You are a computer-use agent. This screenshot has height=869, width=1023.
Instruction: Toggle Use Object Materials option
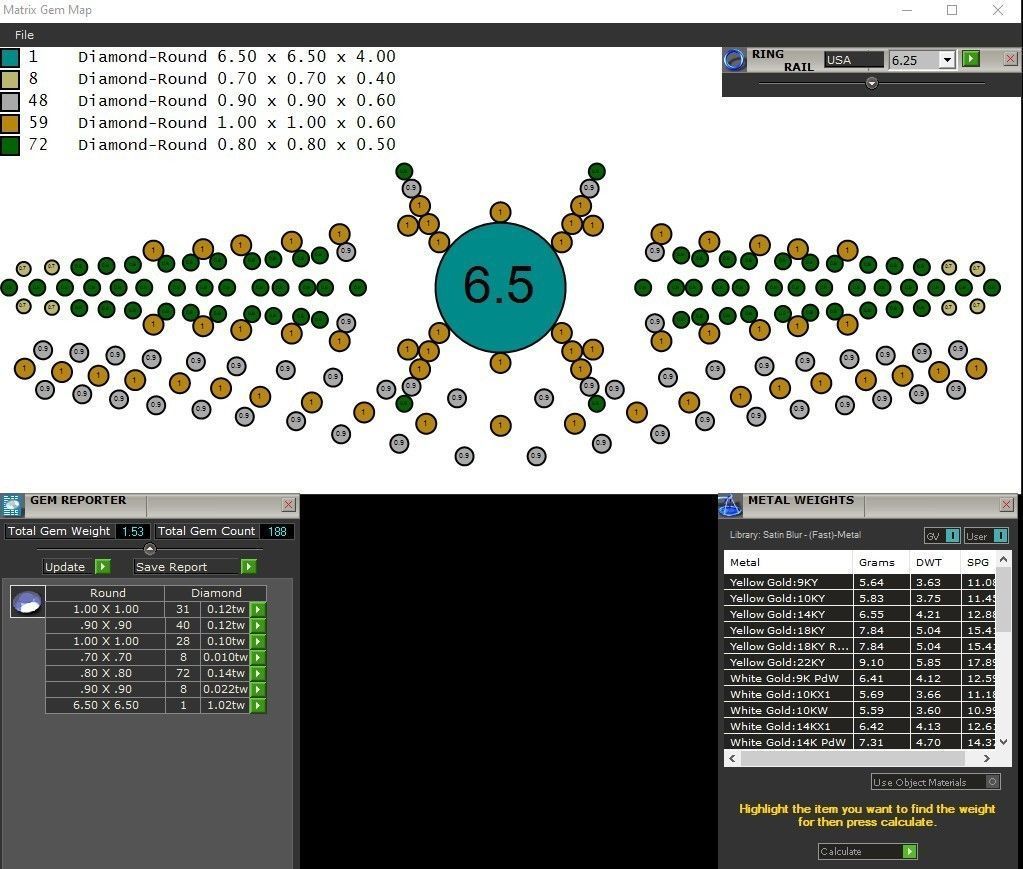point(936,782)
